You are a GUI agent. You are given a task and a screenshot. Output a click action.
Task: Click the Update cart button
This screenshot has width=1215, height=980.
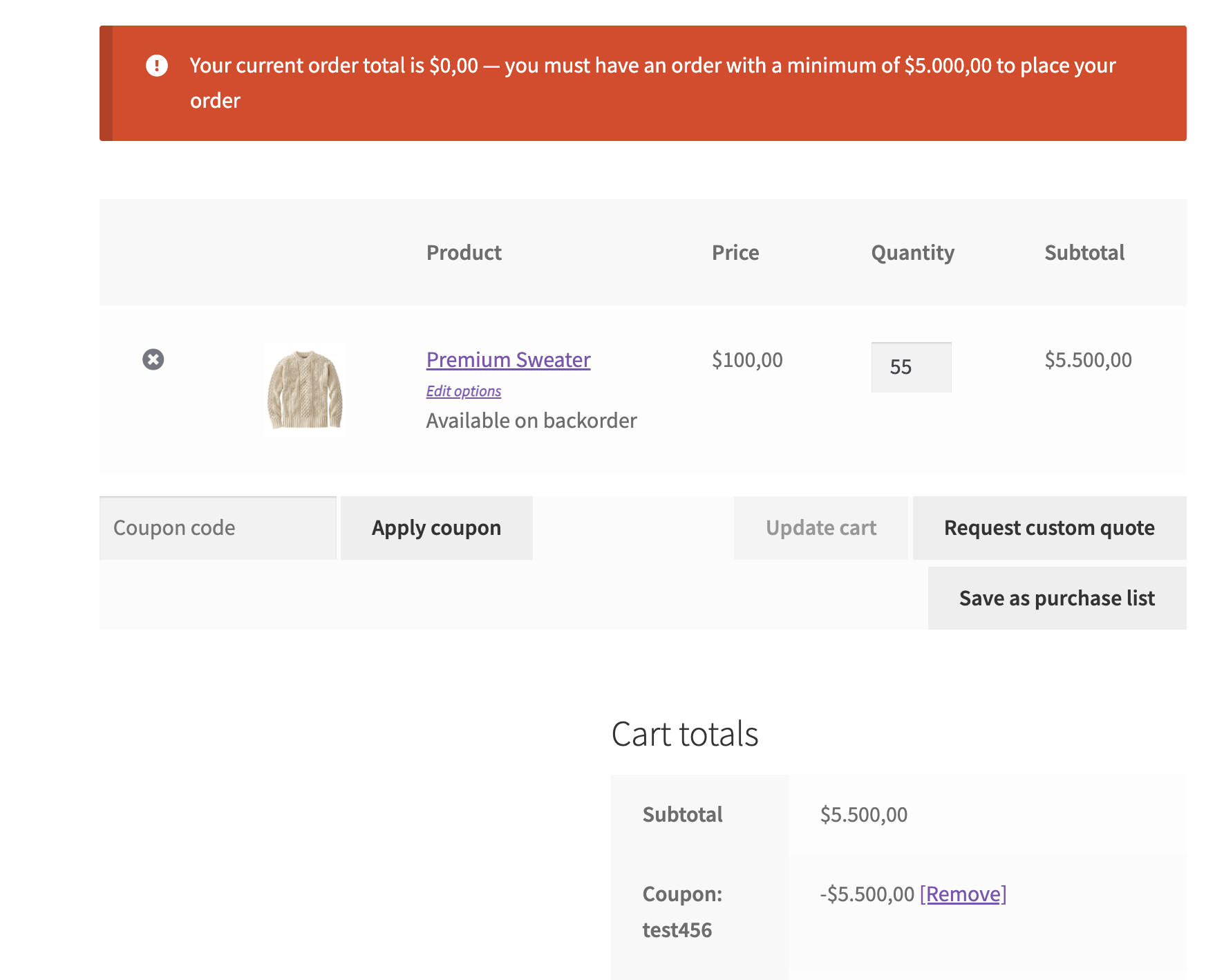(821, 528)
